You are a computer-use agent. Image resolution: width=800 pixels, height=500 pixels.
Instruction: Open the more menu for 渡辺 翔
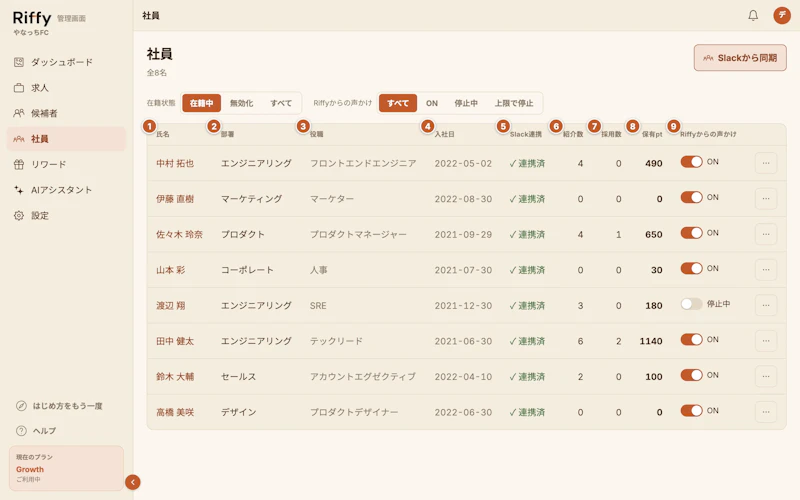tap(766, 305)
